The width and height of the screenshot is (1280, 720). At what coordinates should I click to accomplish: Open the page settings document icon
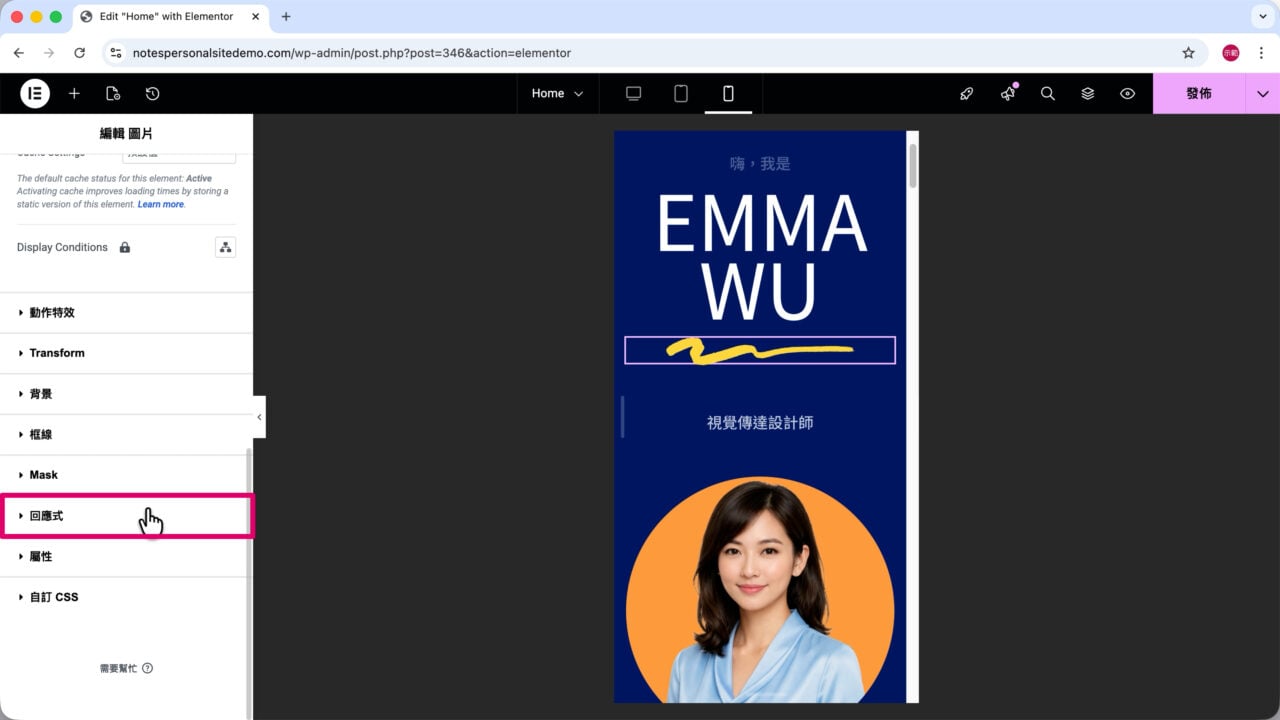(x=113, y=93)
